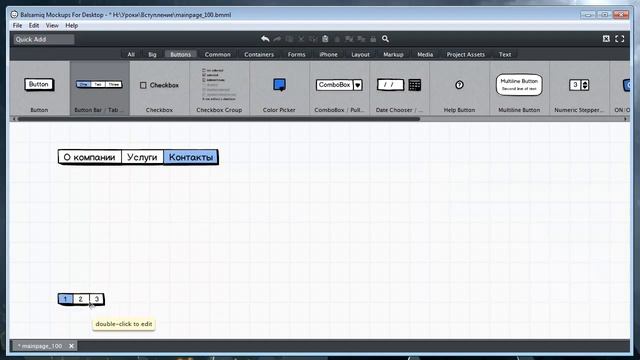Show the Media library category
This screenshot has width=640, height=360.
click(425, 54)
